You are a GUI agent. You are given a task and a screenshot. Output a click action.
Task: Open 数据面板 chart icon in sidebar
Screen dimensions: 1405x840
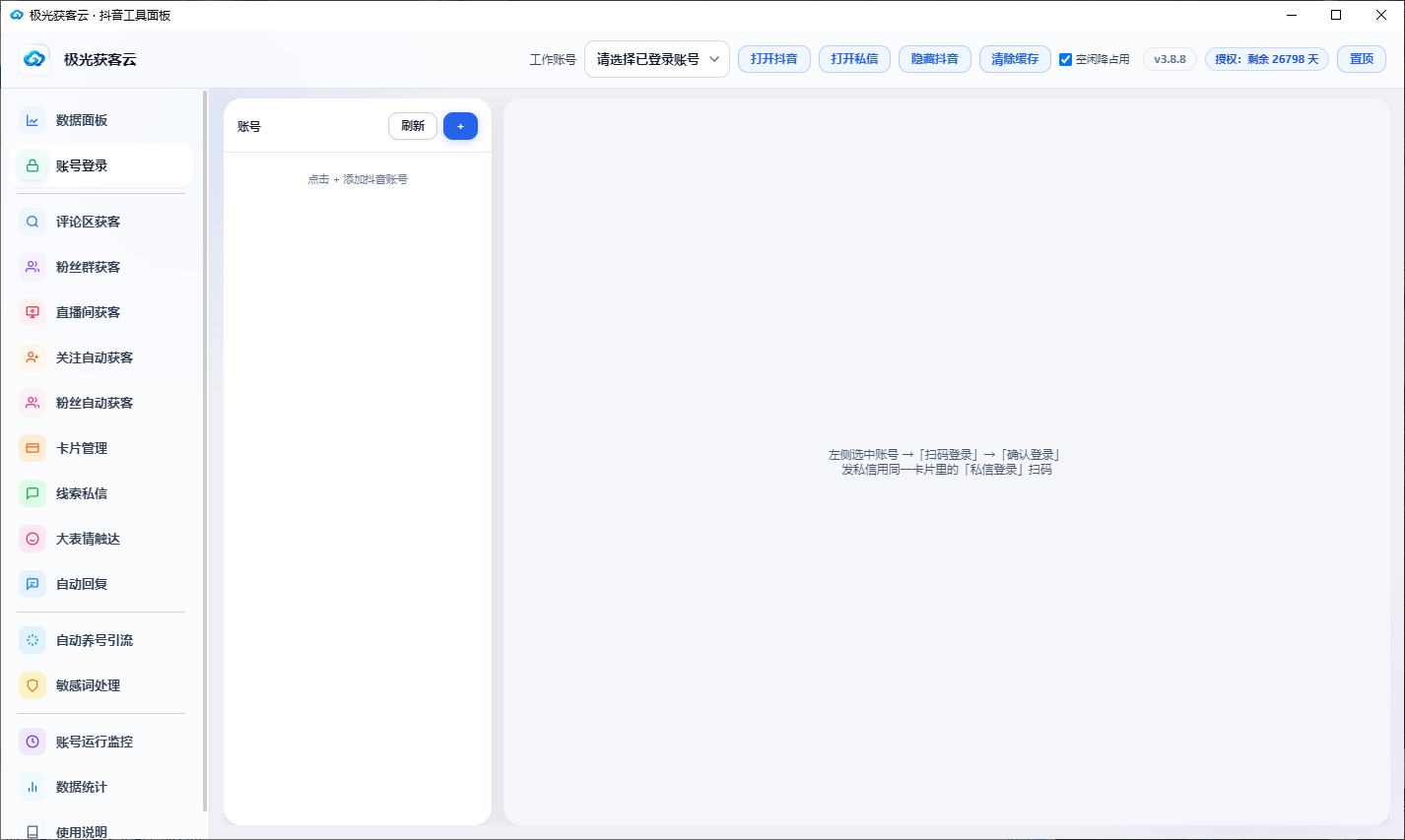click(x=33, y=120)
